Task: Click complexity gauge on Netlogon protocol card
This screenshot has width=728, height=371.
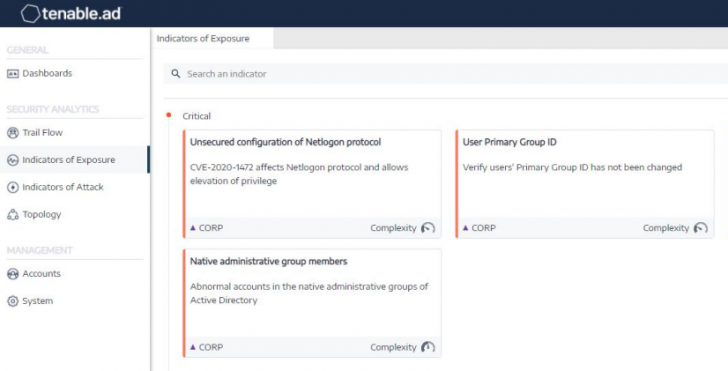Action: [x=428, y=228]
